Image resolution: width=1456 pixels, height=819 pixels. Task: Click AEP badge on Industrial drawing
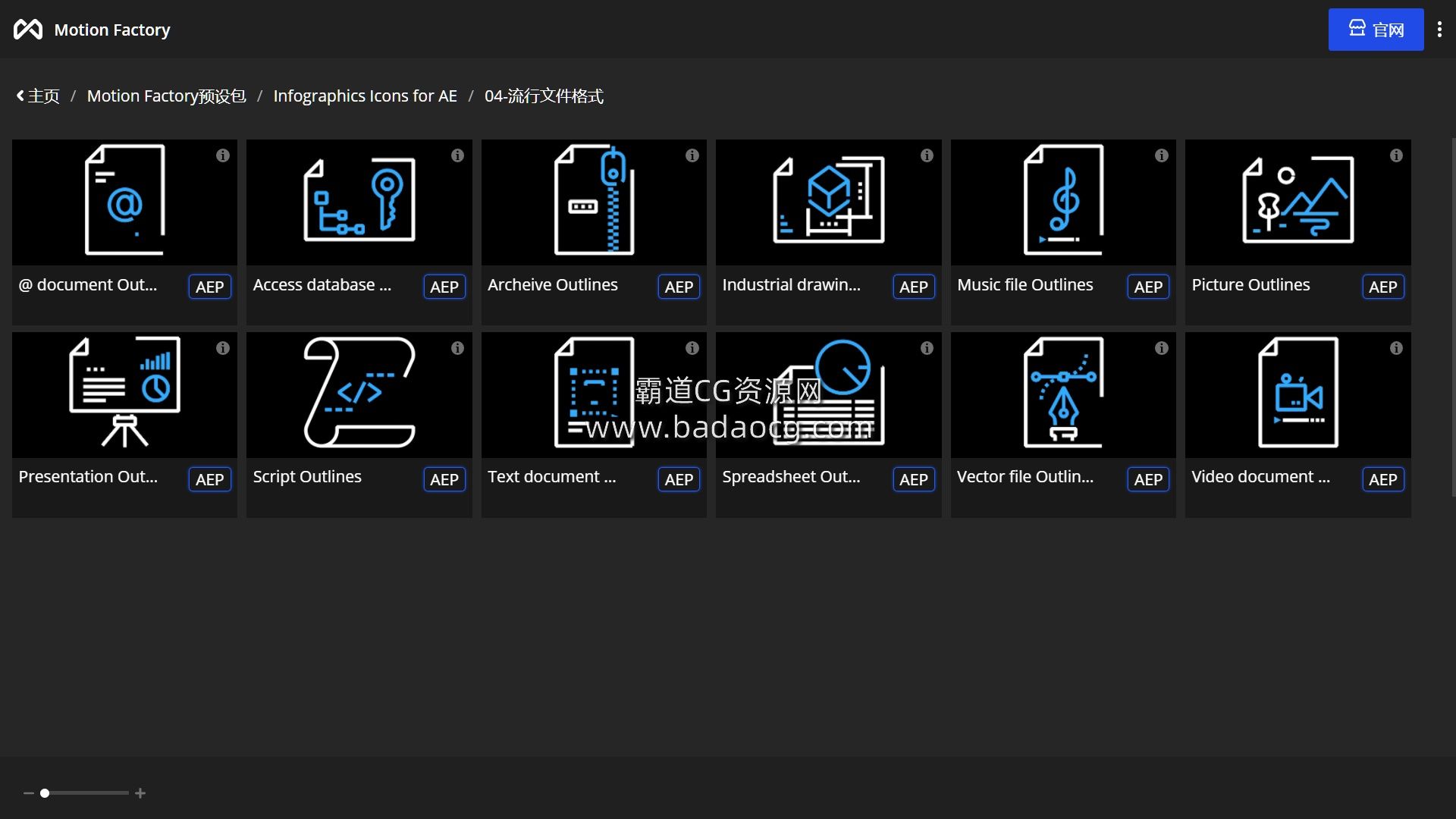[914, 287]
